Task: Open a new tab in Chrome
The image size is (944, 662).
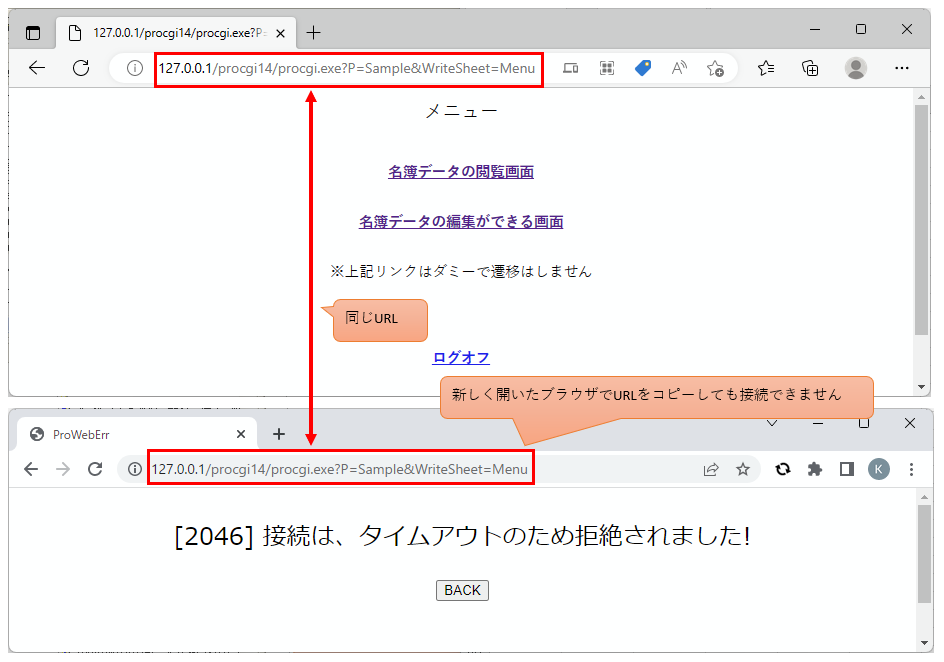Action: tap(279, 434)
